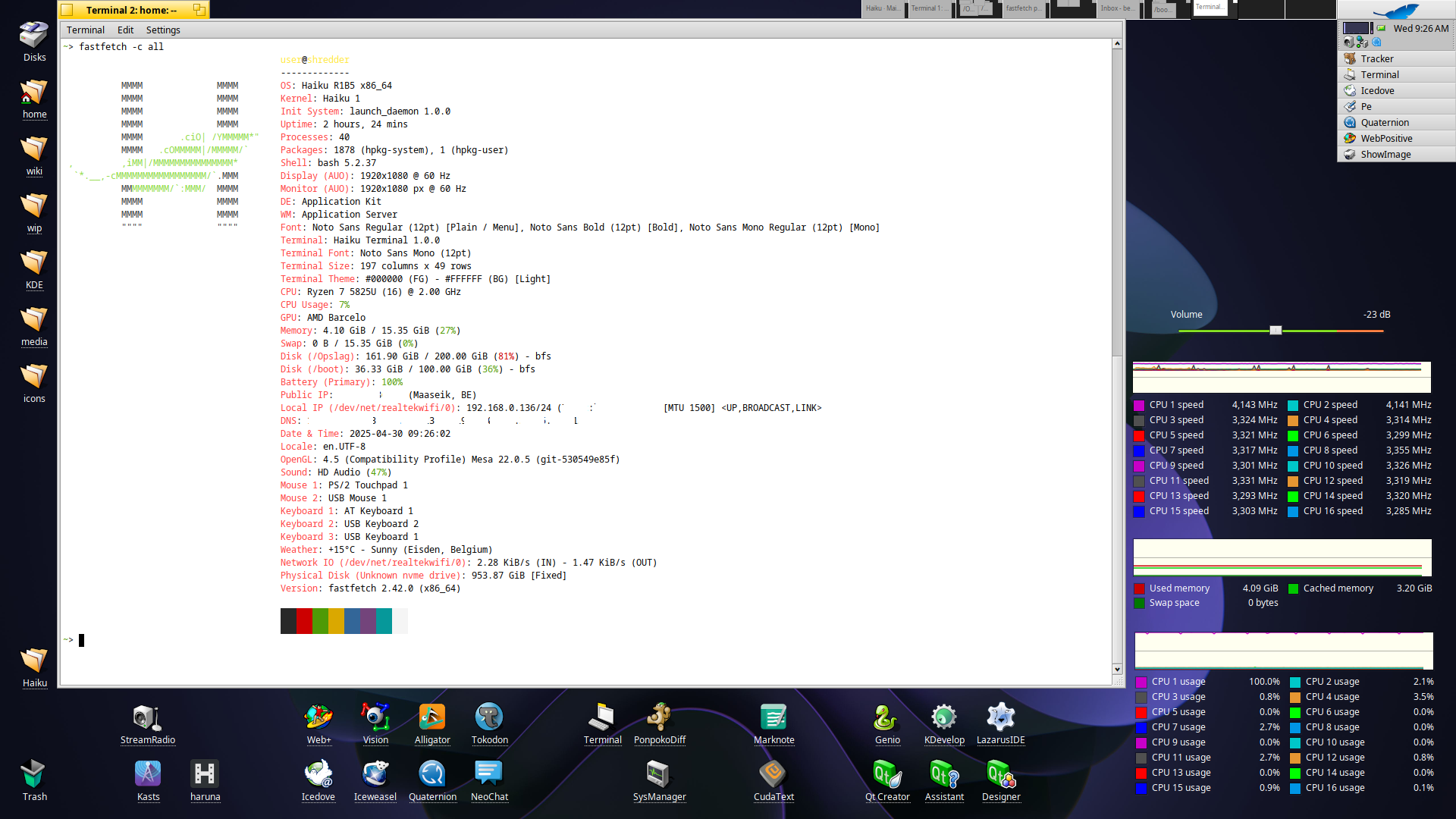Open the PonpokoDiff icon
The width and height of the screenshot is (1456, 819).
pos(659,718)
